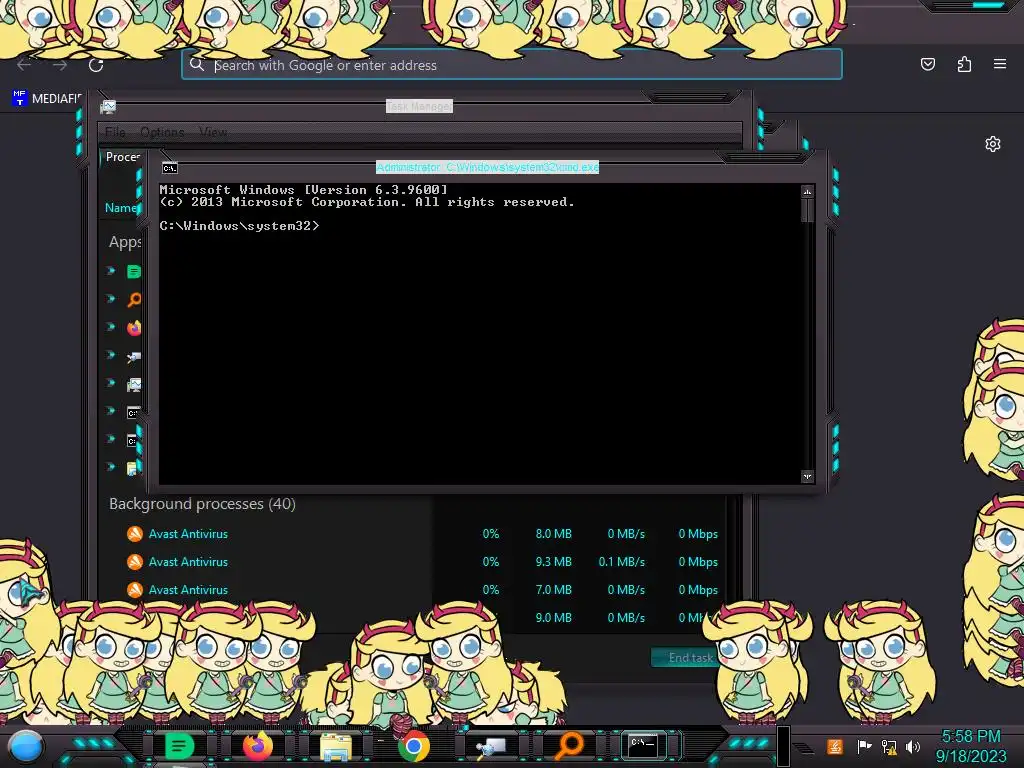This screenshot has width=1024, height=768.
Task: Click the 8.0 MB memory value cell
Action: (553, 534)
